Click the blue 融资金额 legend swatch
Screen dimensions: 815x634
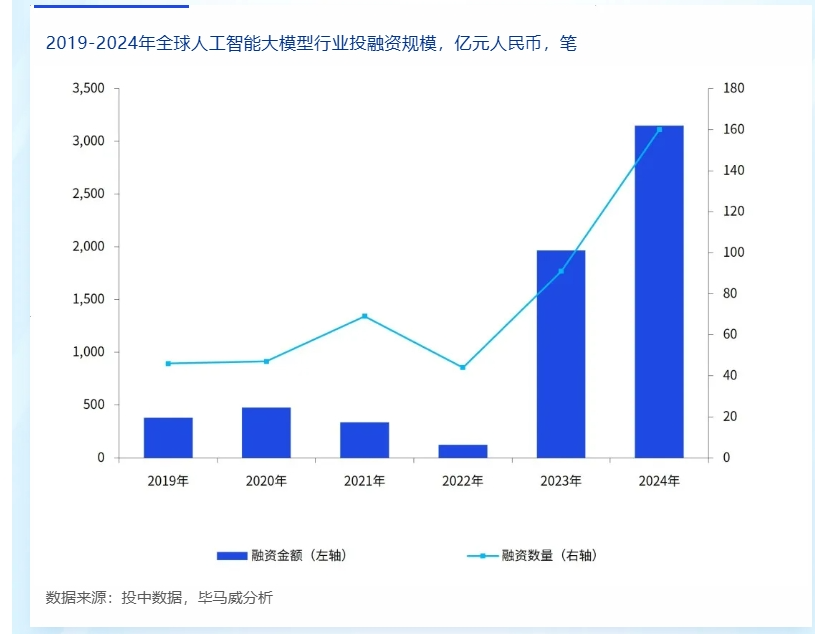click(x=231, y=555)
